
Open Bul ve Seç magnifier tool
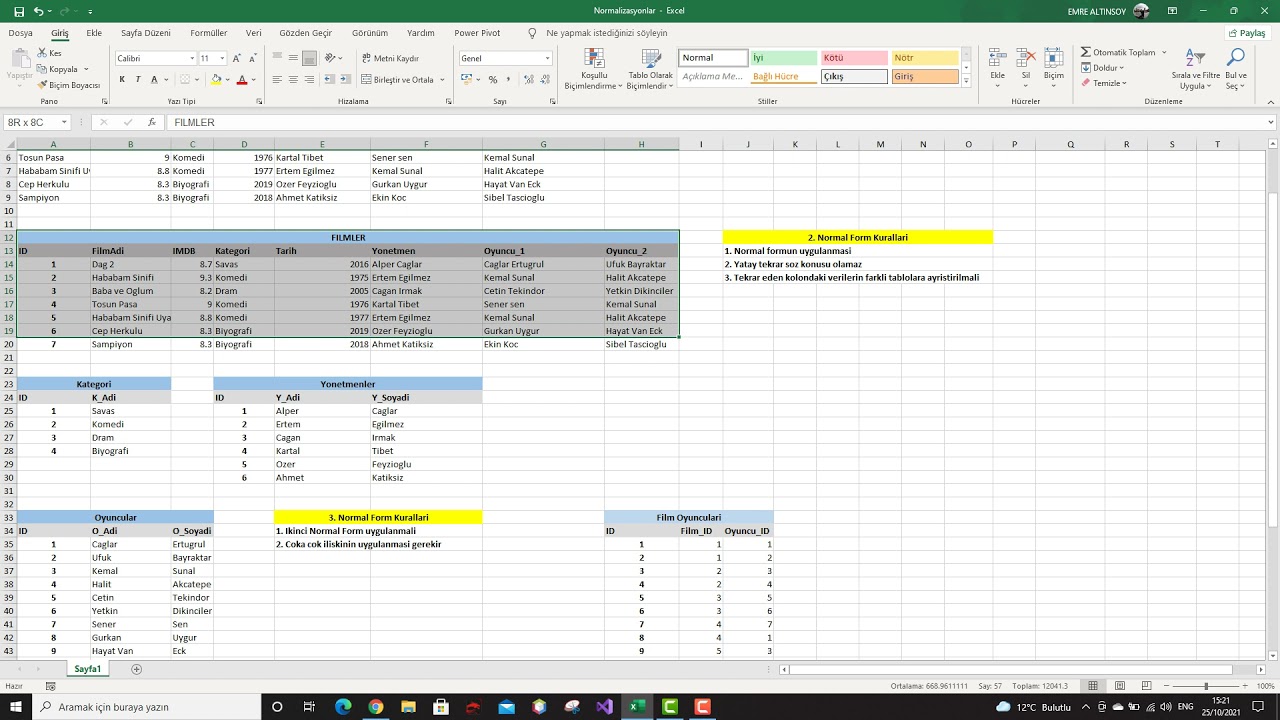(1236, 68)
